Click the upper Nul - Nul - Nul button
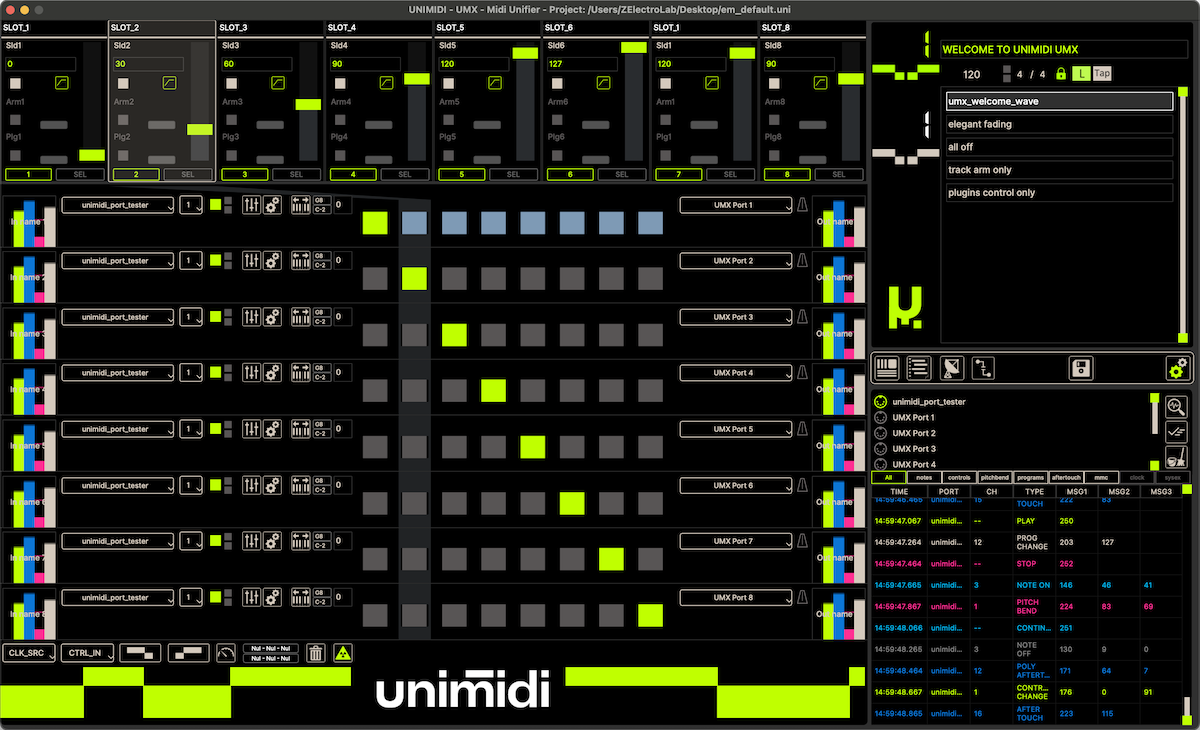This screenshot has height=730, width=1200. point(270,648)
